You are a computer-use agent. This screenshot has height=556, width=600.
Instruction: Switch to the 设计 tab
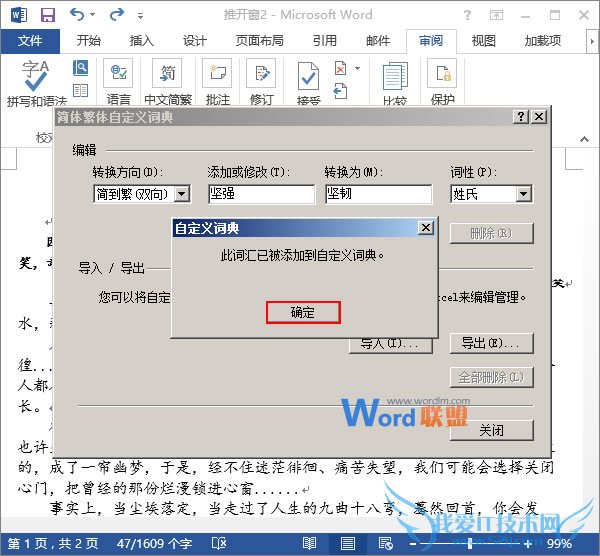pos(194,41)
